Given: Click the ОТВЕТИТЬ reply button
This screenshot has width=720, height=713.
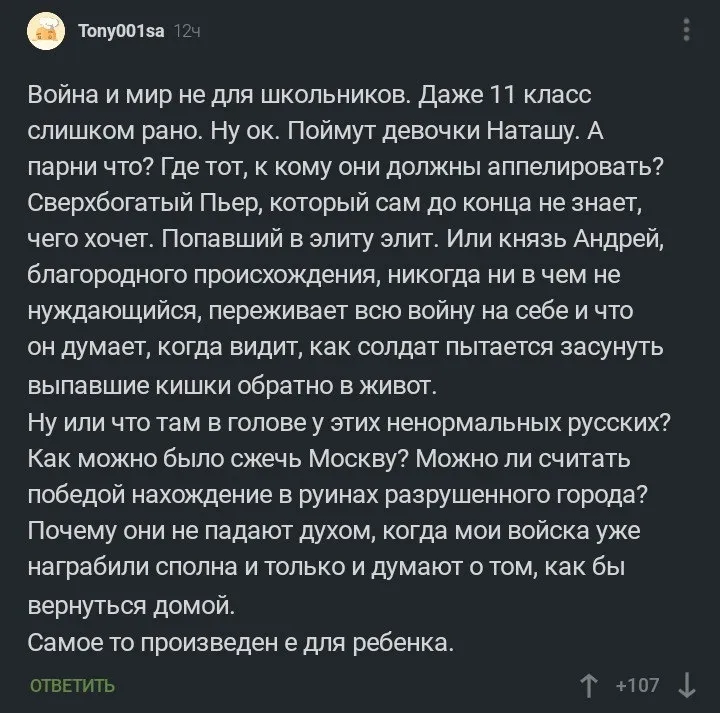Looking at the screenshot, I should click(72, 686).
